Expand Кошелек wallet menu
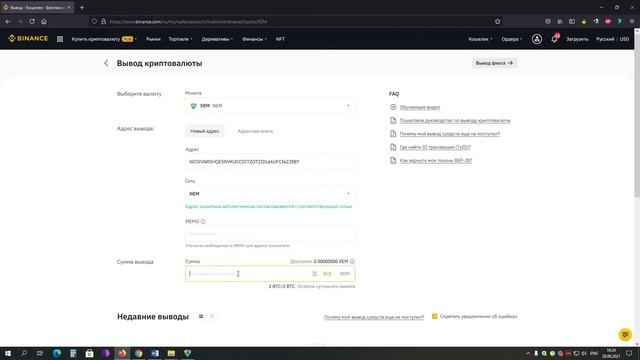The height and width of the screenshot is (360, 640). coord(480,39)
